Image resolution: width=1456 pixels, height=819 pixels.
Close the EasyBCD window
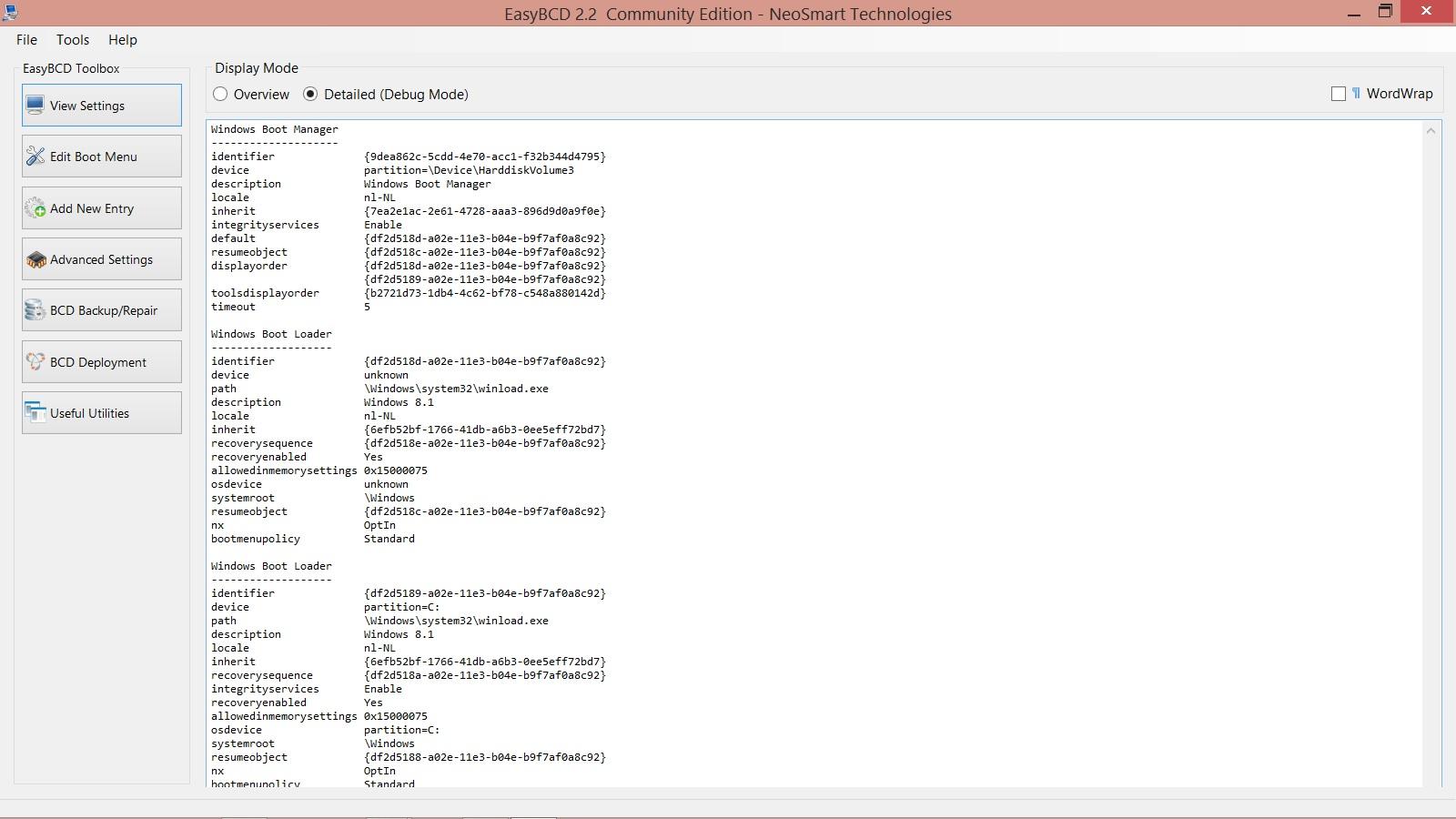(1428, 13)
